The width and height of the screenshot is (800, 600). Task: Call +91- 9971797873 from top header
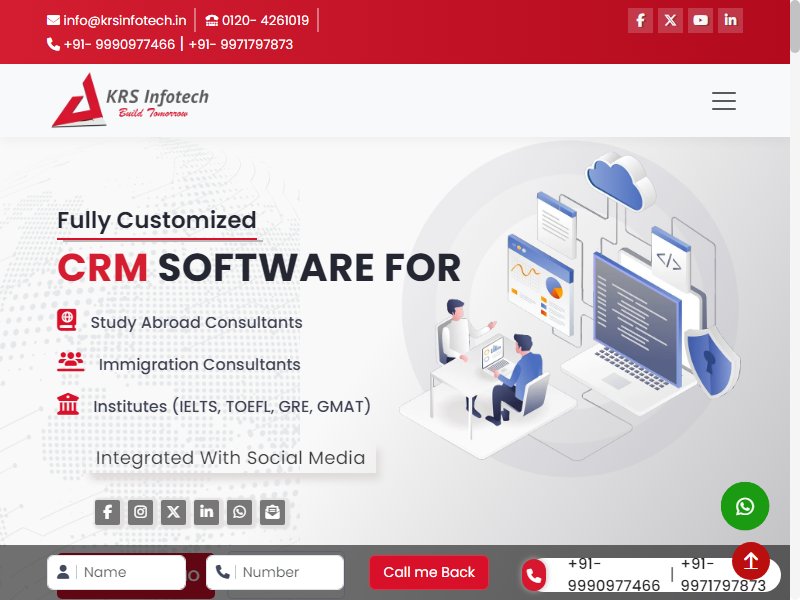(x=241, y=44)
